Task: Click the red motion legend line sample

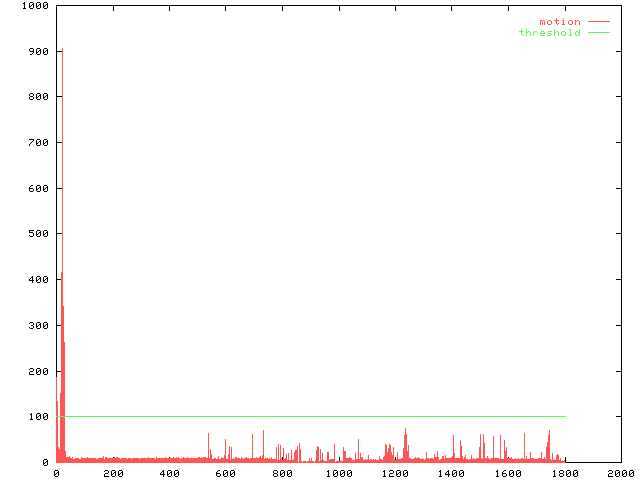Action: pyautogui.click(x=598, y=22)
